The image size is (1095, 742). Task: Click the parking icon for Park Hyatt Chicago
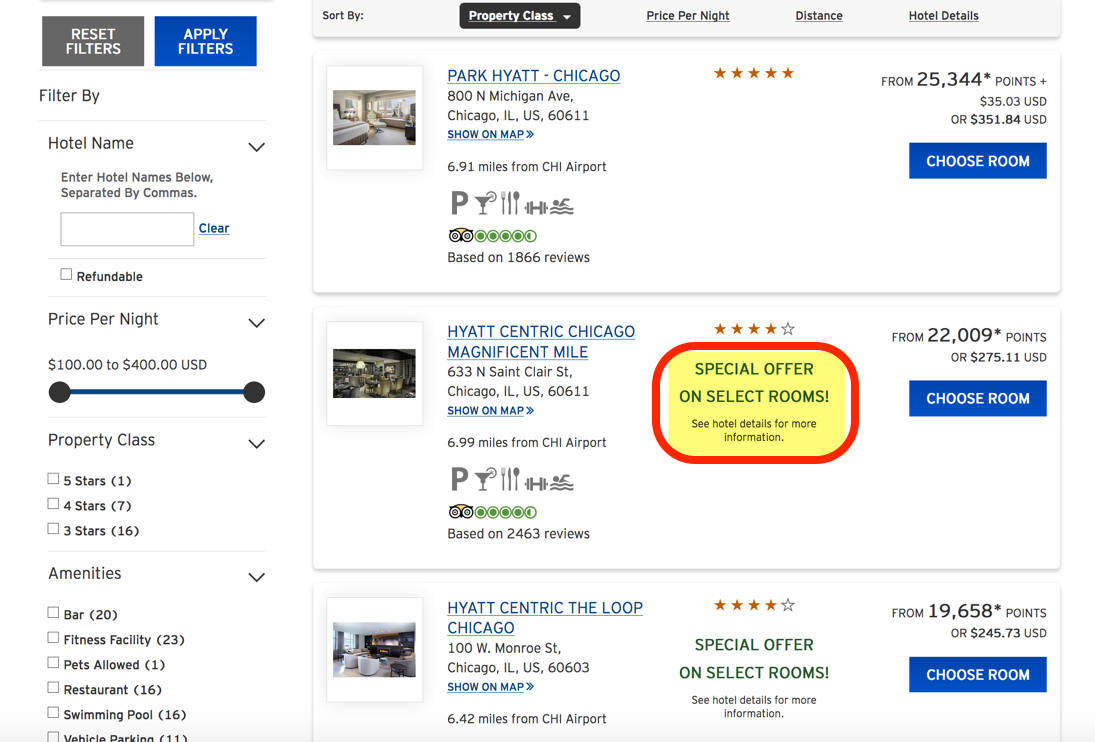pos(459,203)
